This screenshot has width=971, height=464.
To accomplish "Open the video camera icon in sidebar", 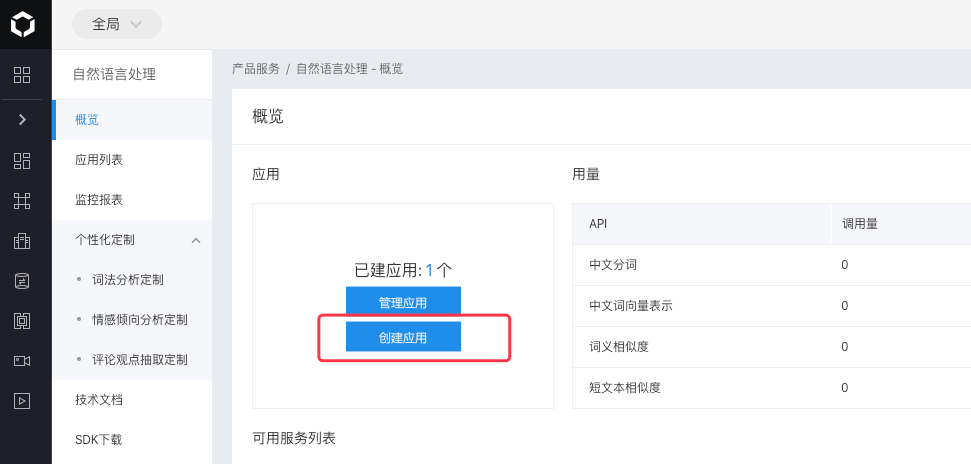I will [x=22, y=361].
